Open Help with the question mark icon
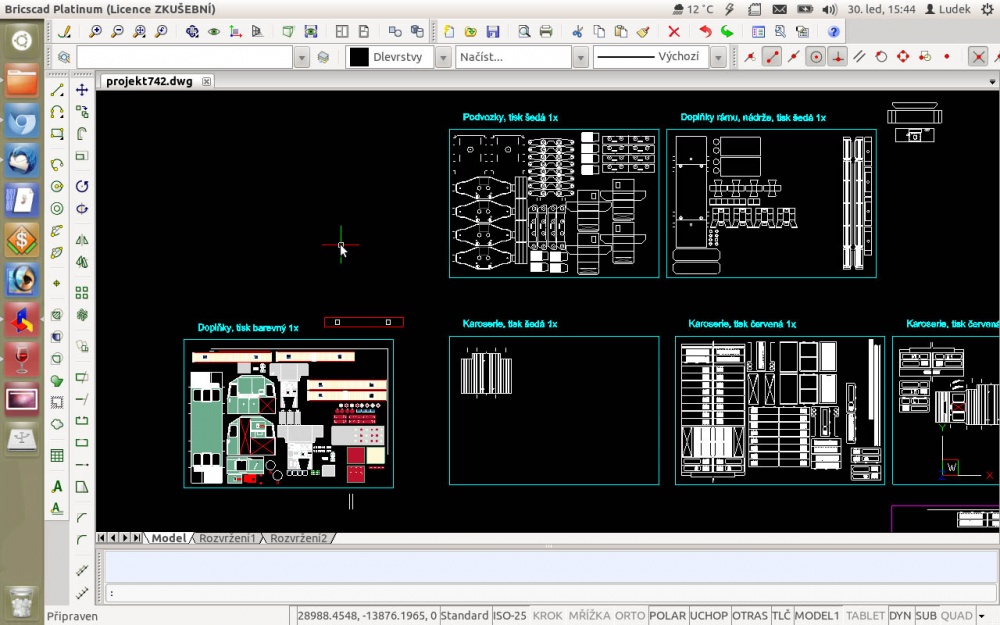Viewport: 1000px width, 625px height. tap(833, 31)
